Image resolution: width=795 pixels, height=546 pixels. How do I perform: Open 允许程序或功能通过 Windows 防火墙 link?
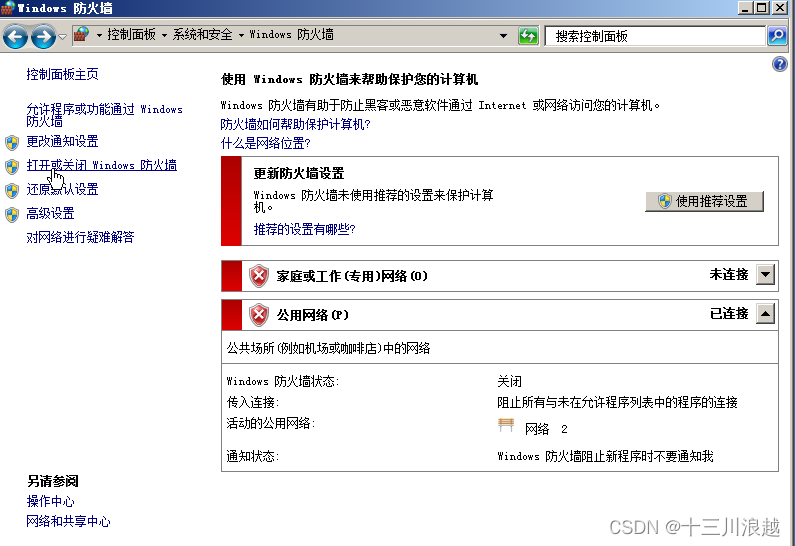click(x=104, y=115)
